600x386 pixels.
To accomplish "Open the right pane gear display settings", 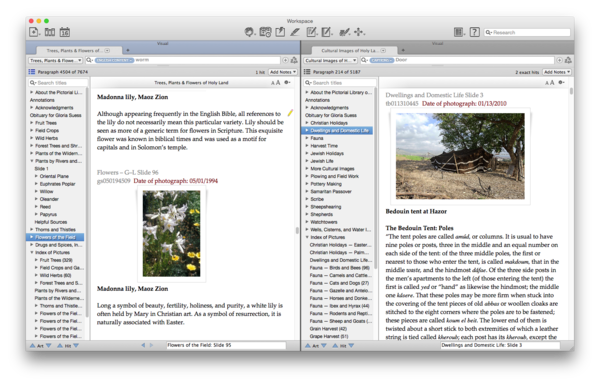I will pos(561,83).
